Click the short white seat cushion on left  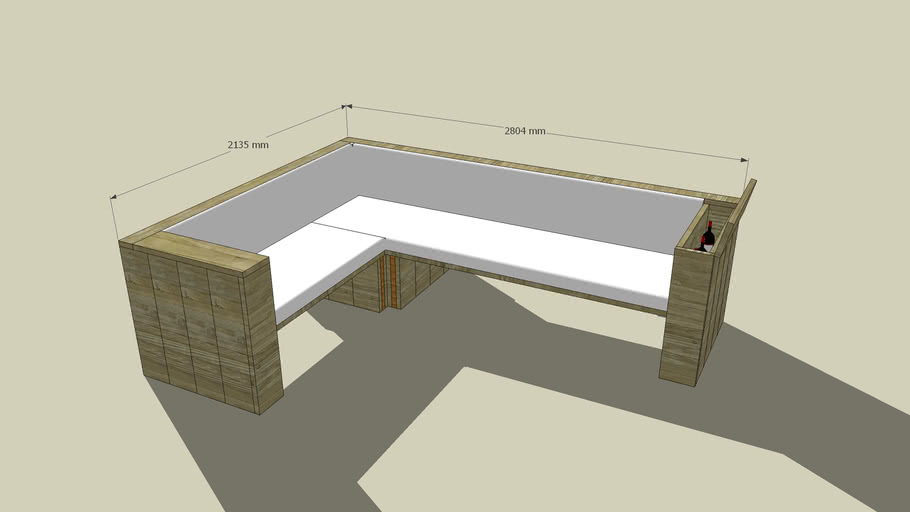[x=320, y=260]
